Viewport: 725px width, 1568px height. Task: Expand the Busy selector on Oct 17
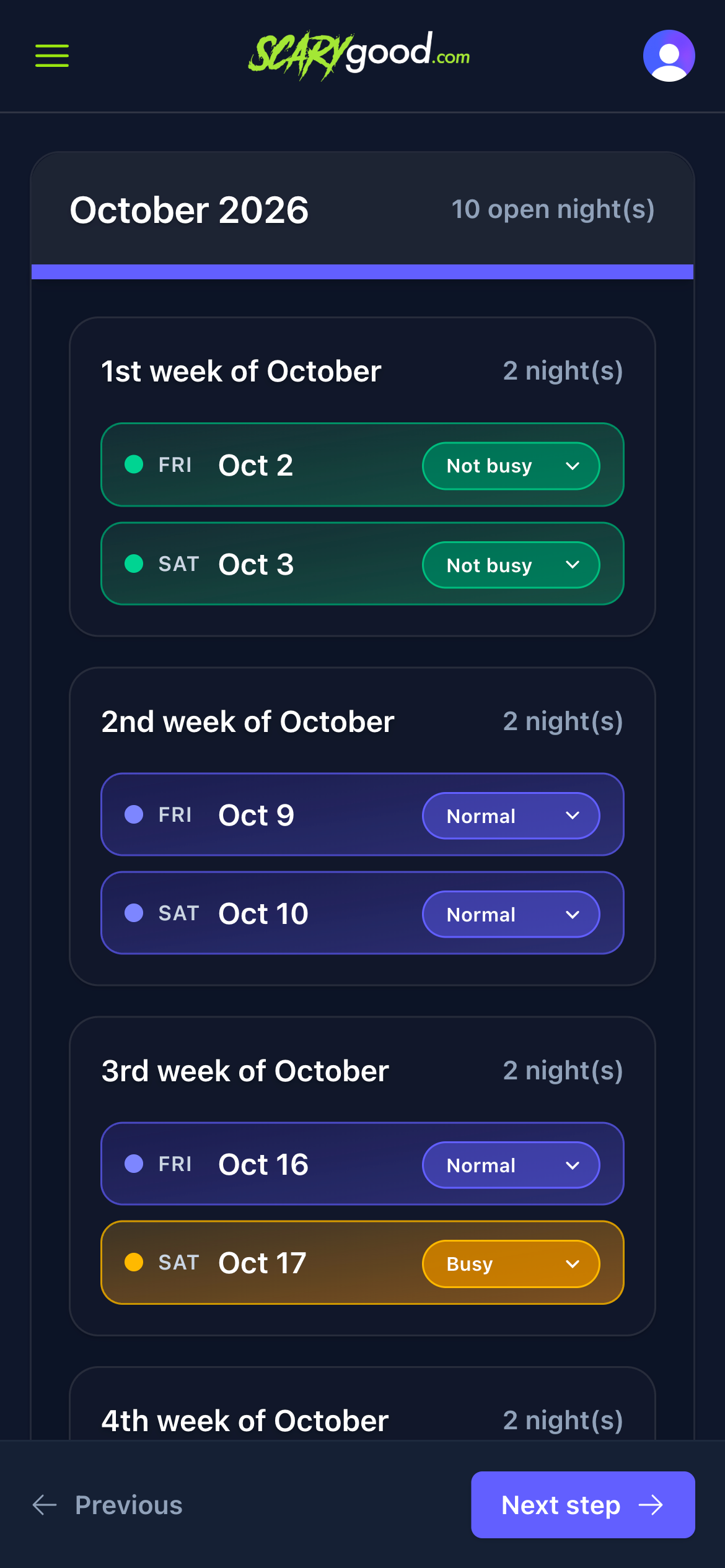click(510, 1263)
